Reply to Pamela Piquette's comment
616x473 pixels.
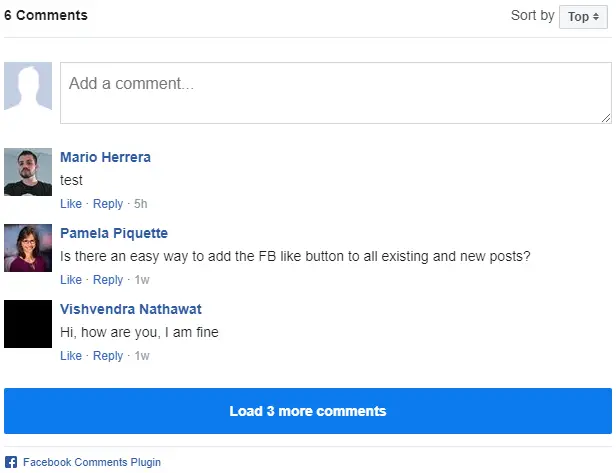pos(108,280)
